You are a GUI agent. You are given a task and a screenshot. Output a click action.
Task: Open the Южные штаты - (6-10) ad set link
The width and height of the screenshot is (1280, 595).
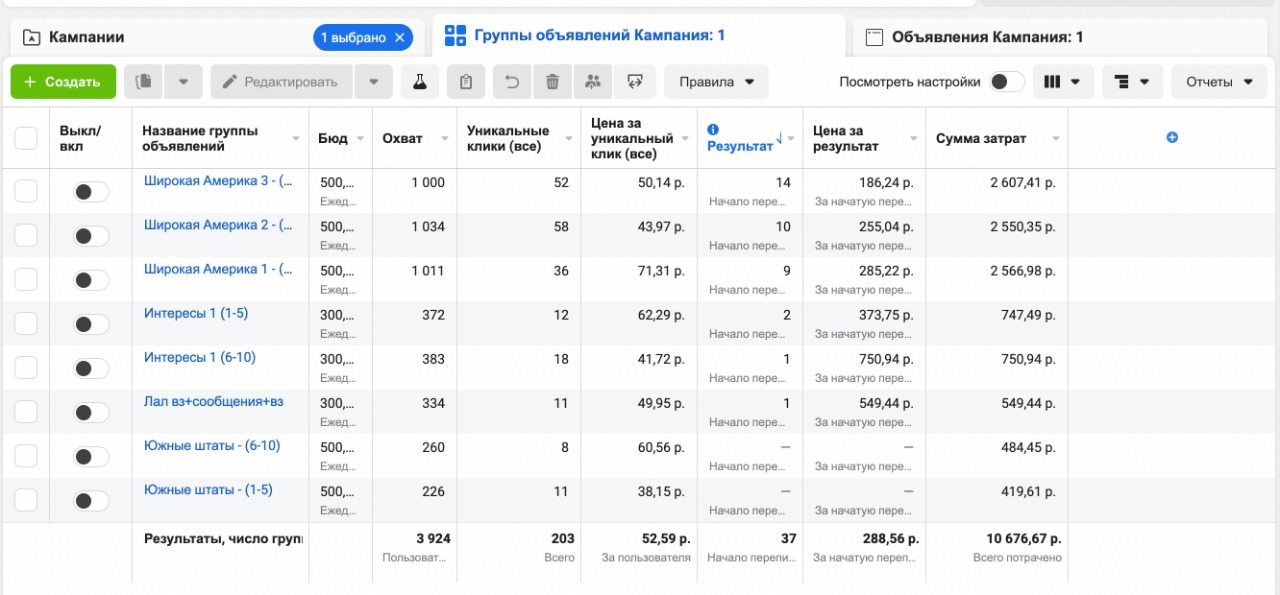[x=212, y=446]
